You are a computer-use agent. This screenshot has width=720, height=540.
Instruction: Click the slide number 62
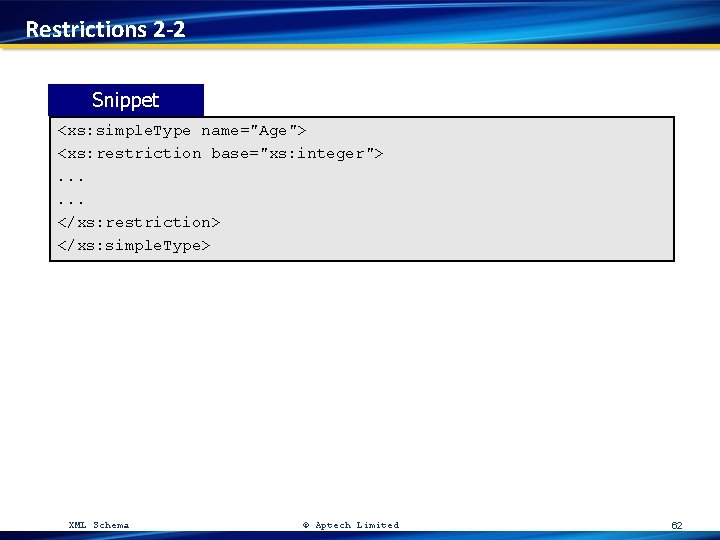677,525
